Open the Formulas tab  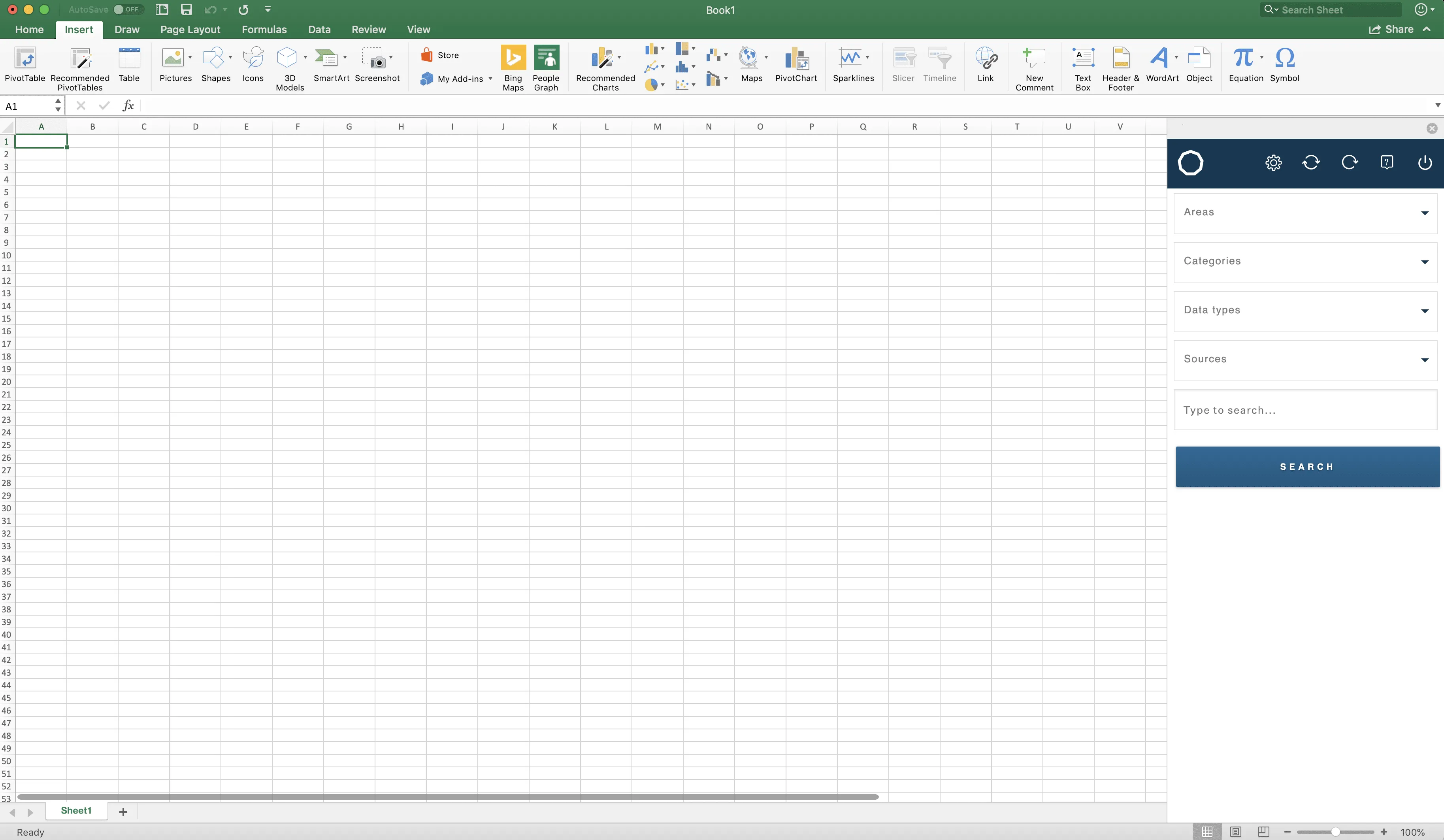pos(264,29)
